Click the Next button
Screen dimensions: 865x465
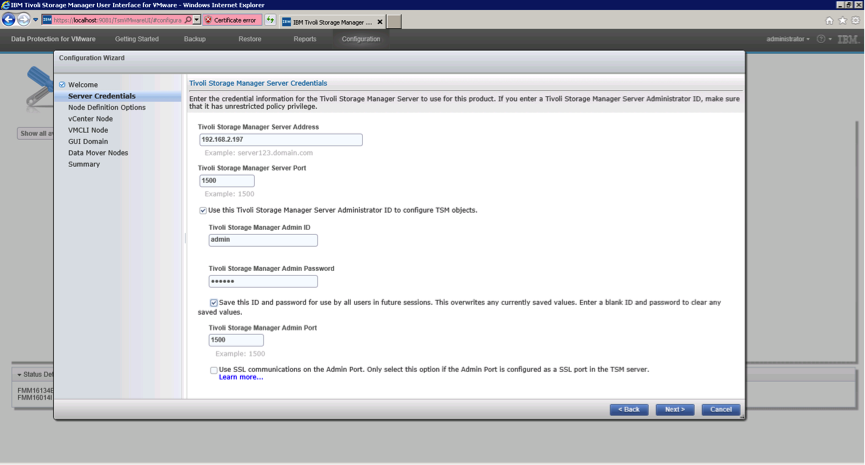[675, 410]
